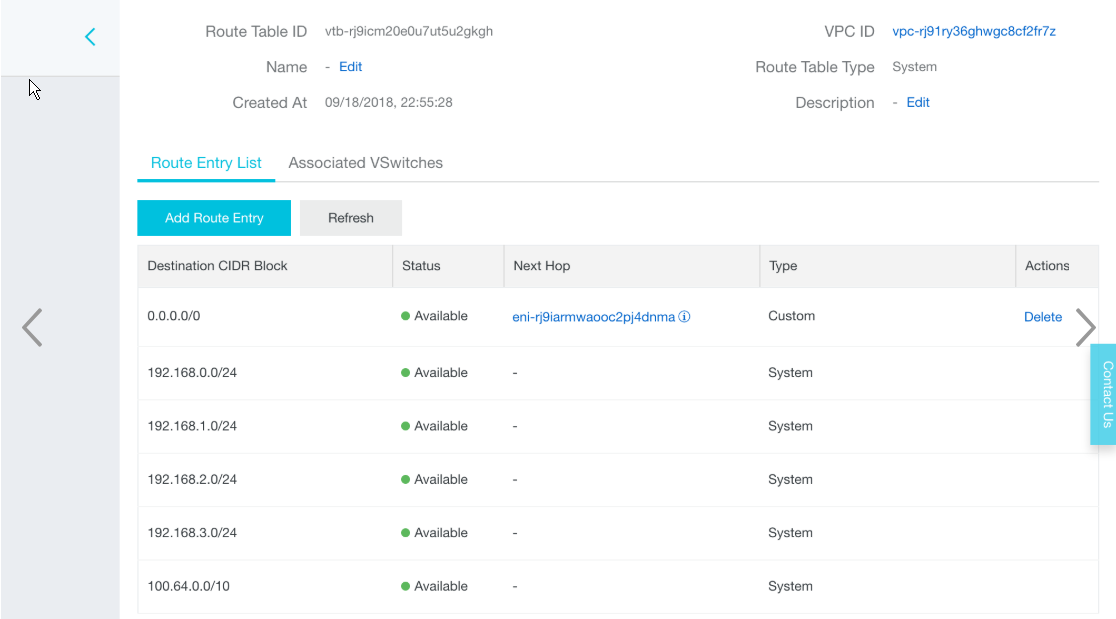The width and height of the screenshot is (1116, 619).
Task: Edit the route table Description
Action: (x=918, y=103)
